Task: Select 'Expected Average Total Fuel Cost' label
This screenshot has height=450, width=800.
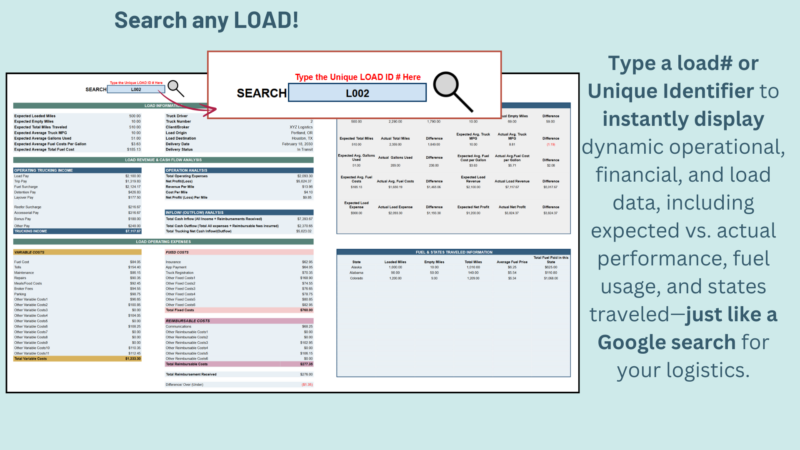Action: (x=44, y=149)
